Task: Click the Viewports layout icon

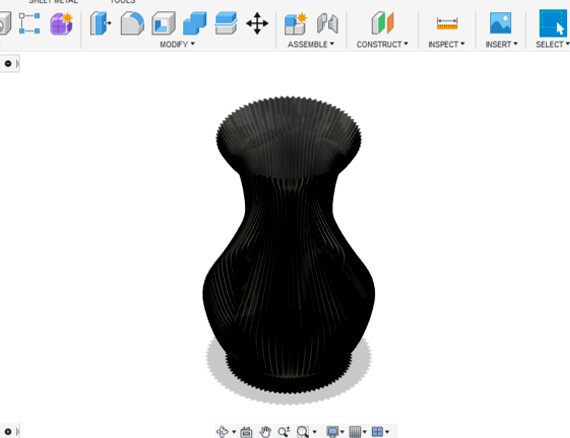Action: [377, 432]
